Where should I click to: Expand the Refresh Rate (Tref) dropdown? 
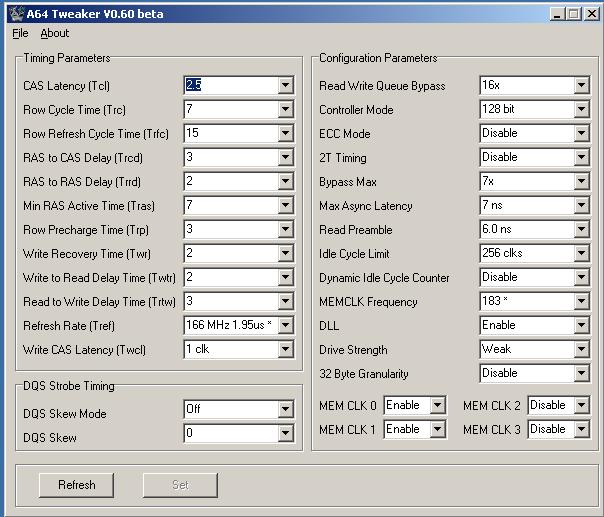[x=285, y=325]
